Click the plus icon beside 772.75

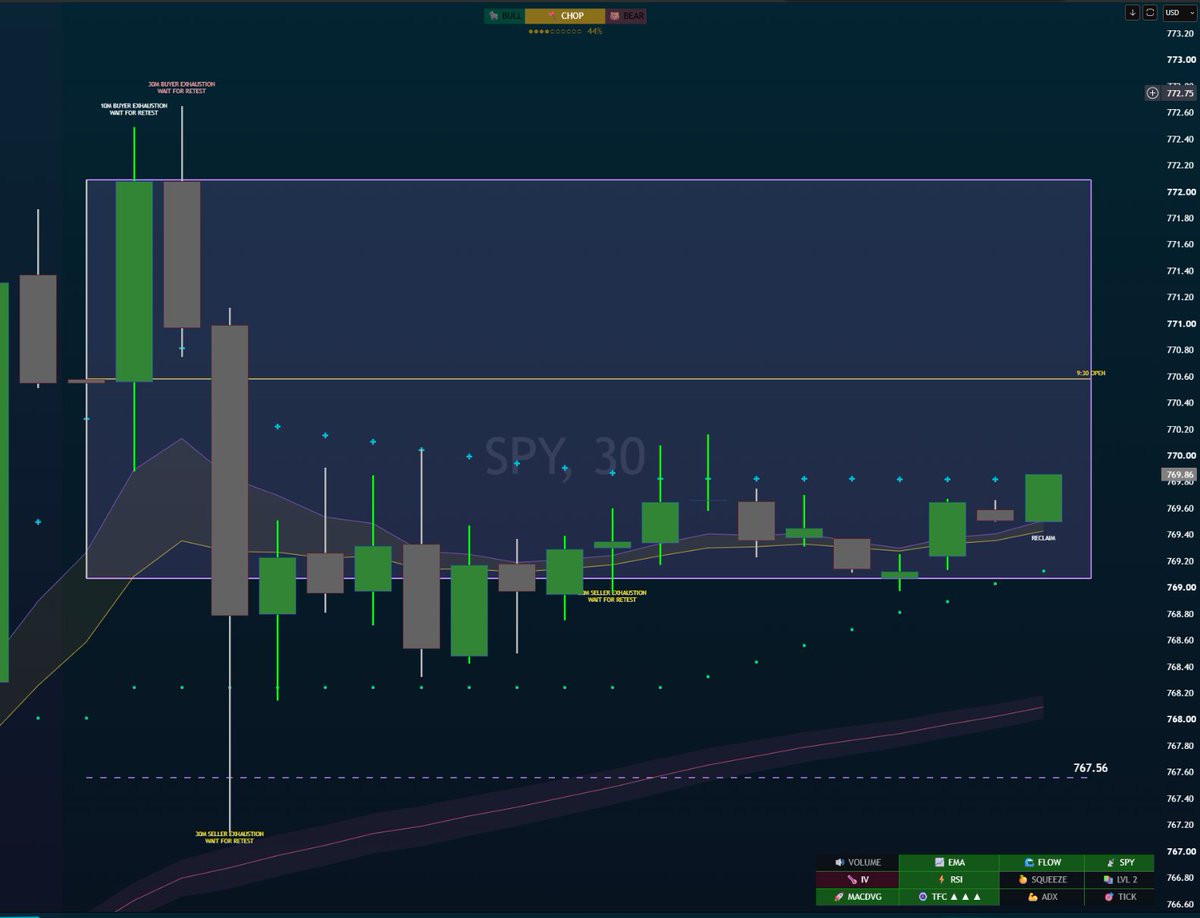click(x=1152, y=93)
